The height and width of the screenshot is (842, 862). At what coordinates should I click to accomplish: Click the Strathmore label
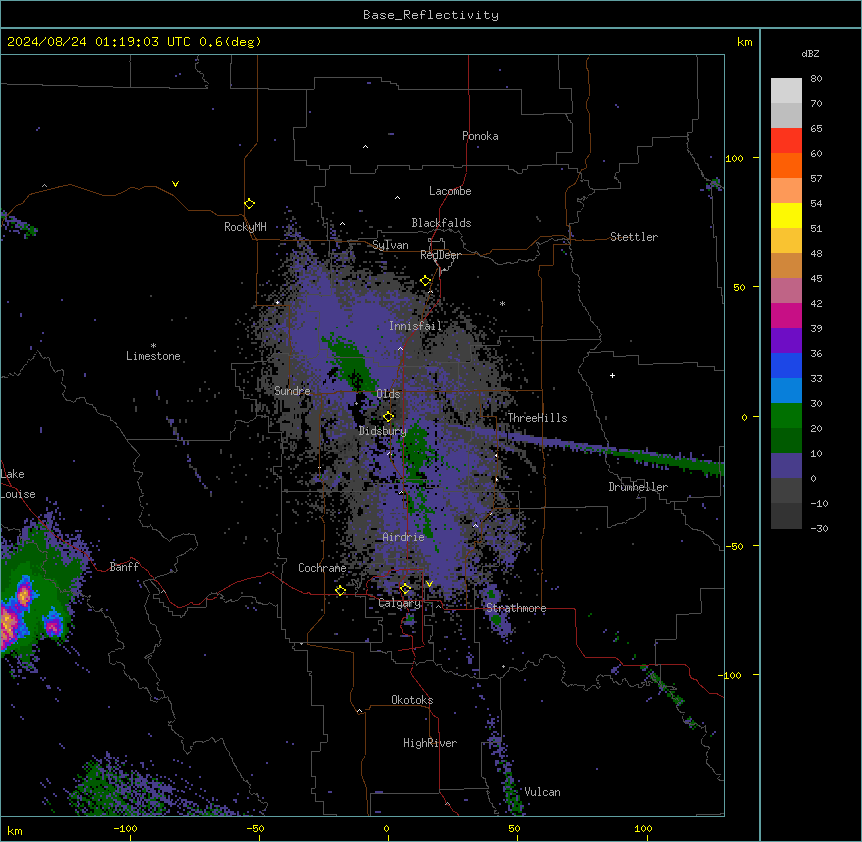[516, 608]
